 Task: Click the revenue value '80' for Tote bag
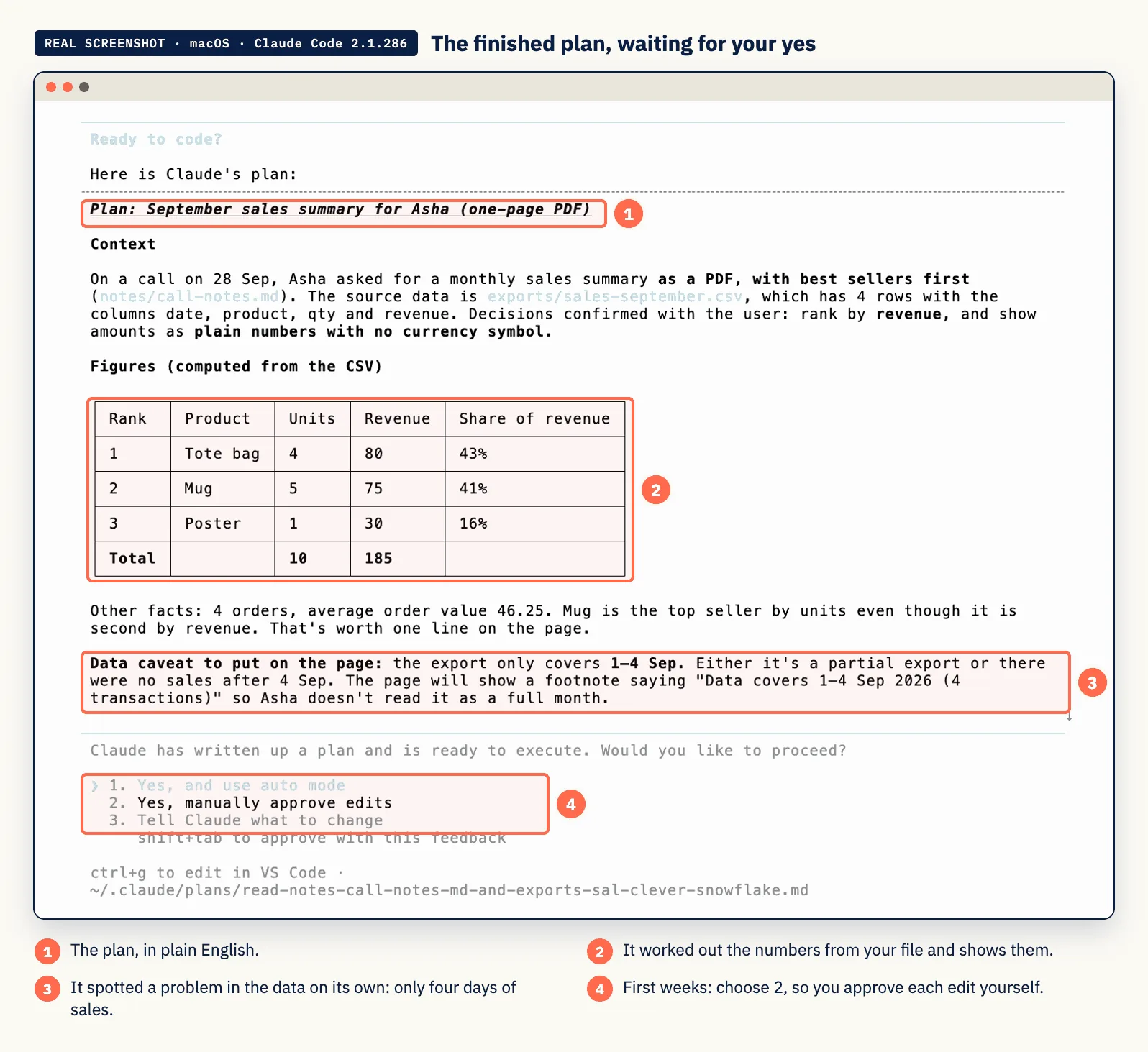pyautogui.click(x=373, y=454)
